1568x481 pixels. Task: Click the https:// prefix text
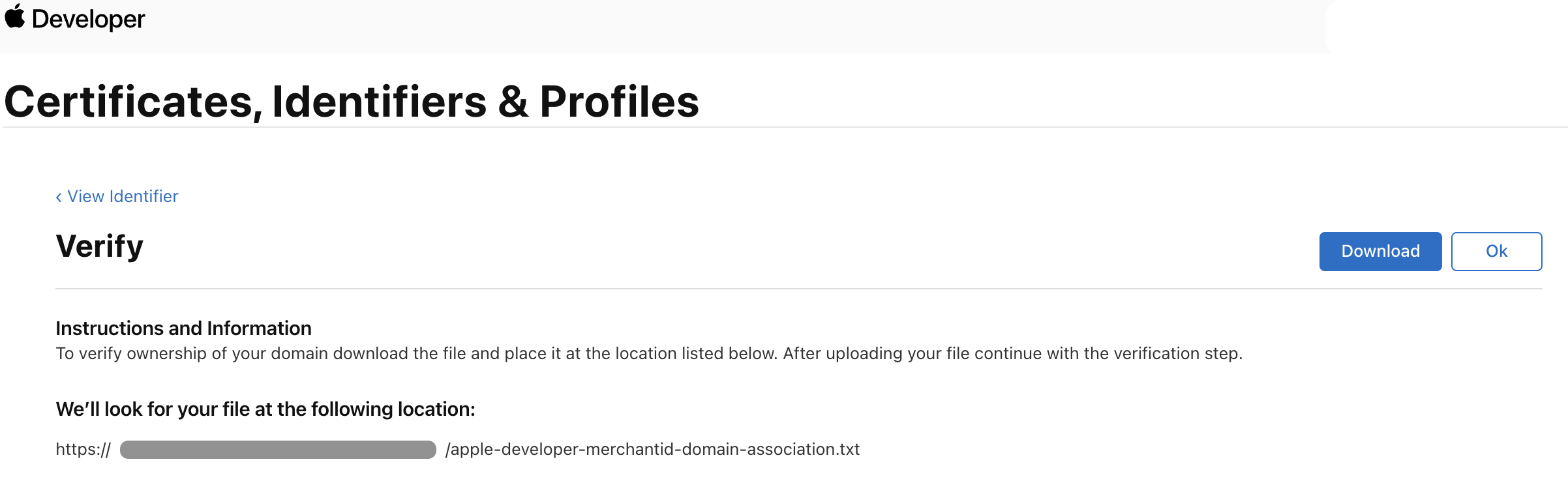tap(83, 450)
